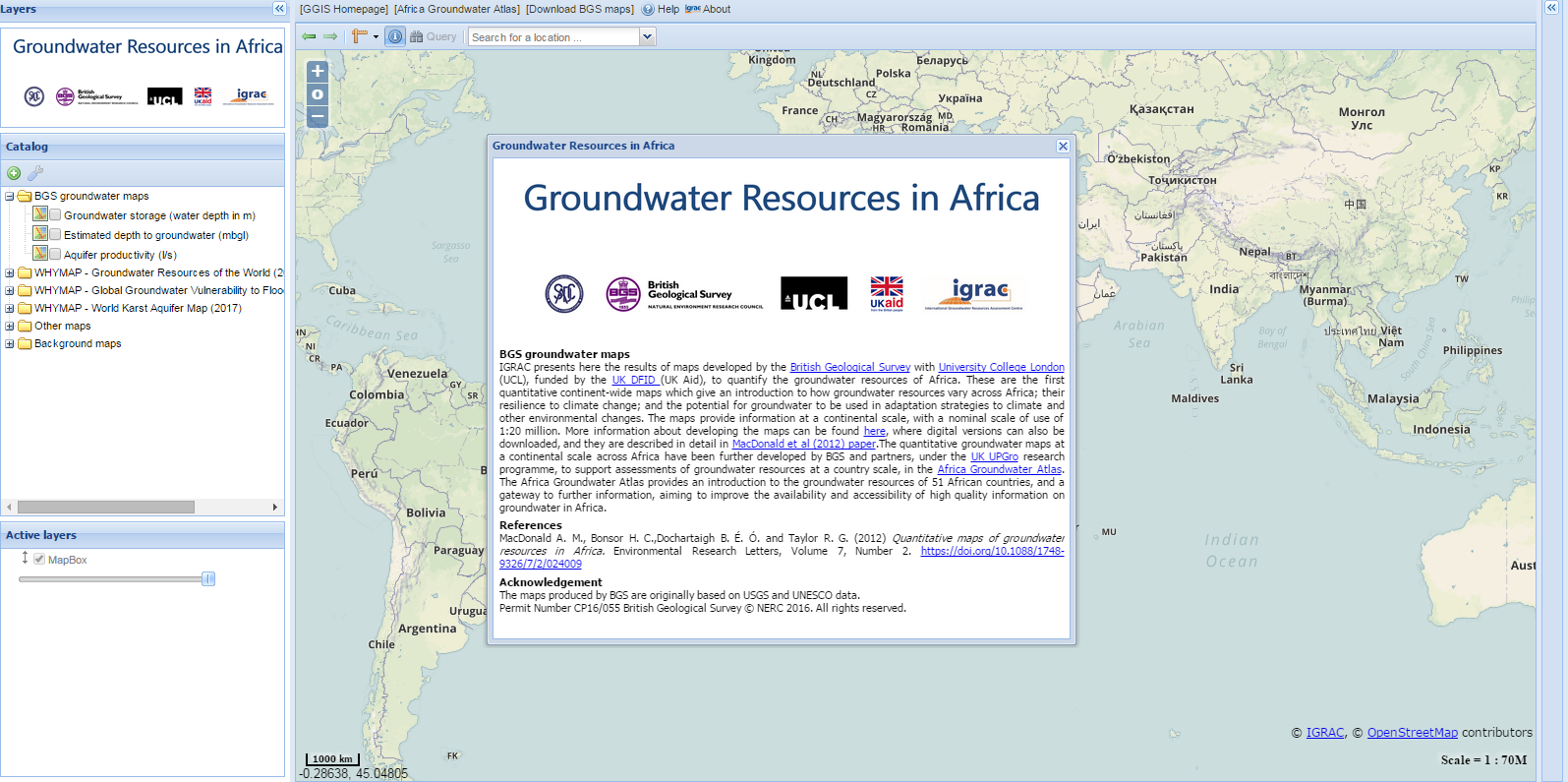Open the location search dropdown arrow
The image size is (1568, 782).
[x=647, y=37]
